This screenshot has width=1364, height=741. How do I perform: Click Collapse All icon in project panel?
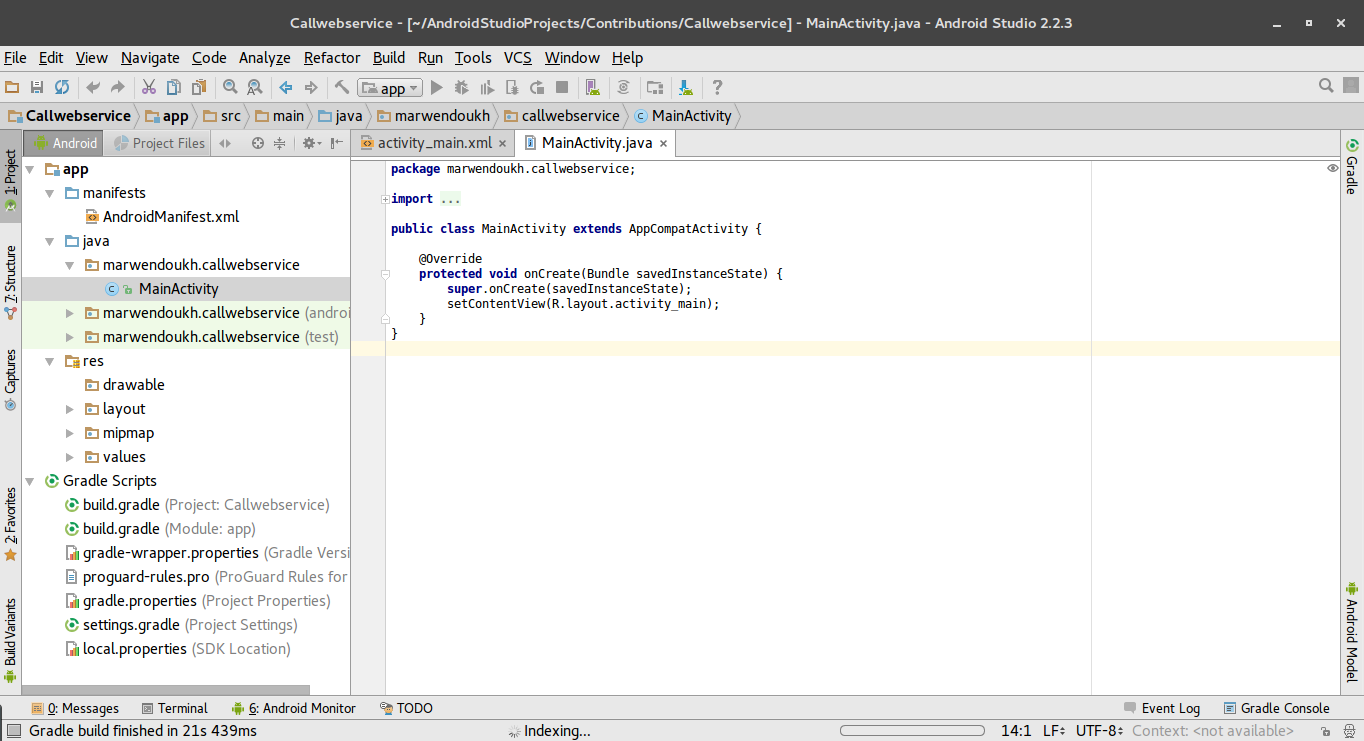(280, 143)
